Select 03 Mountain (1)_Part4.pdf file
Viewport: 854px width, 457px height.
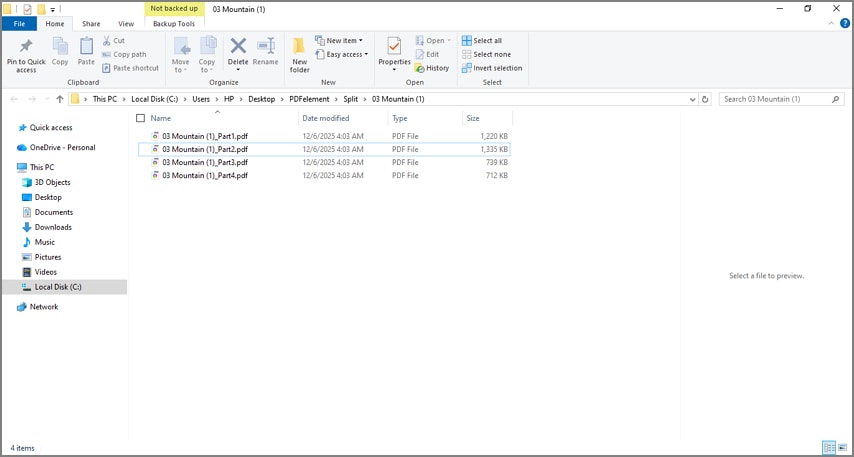point(324,175)
